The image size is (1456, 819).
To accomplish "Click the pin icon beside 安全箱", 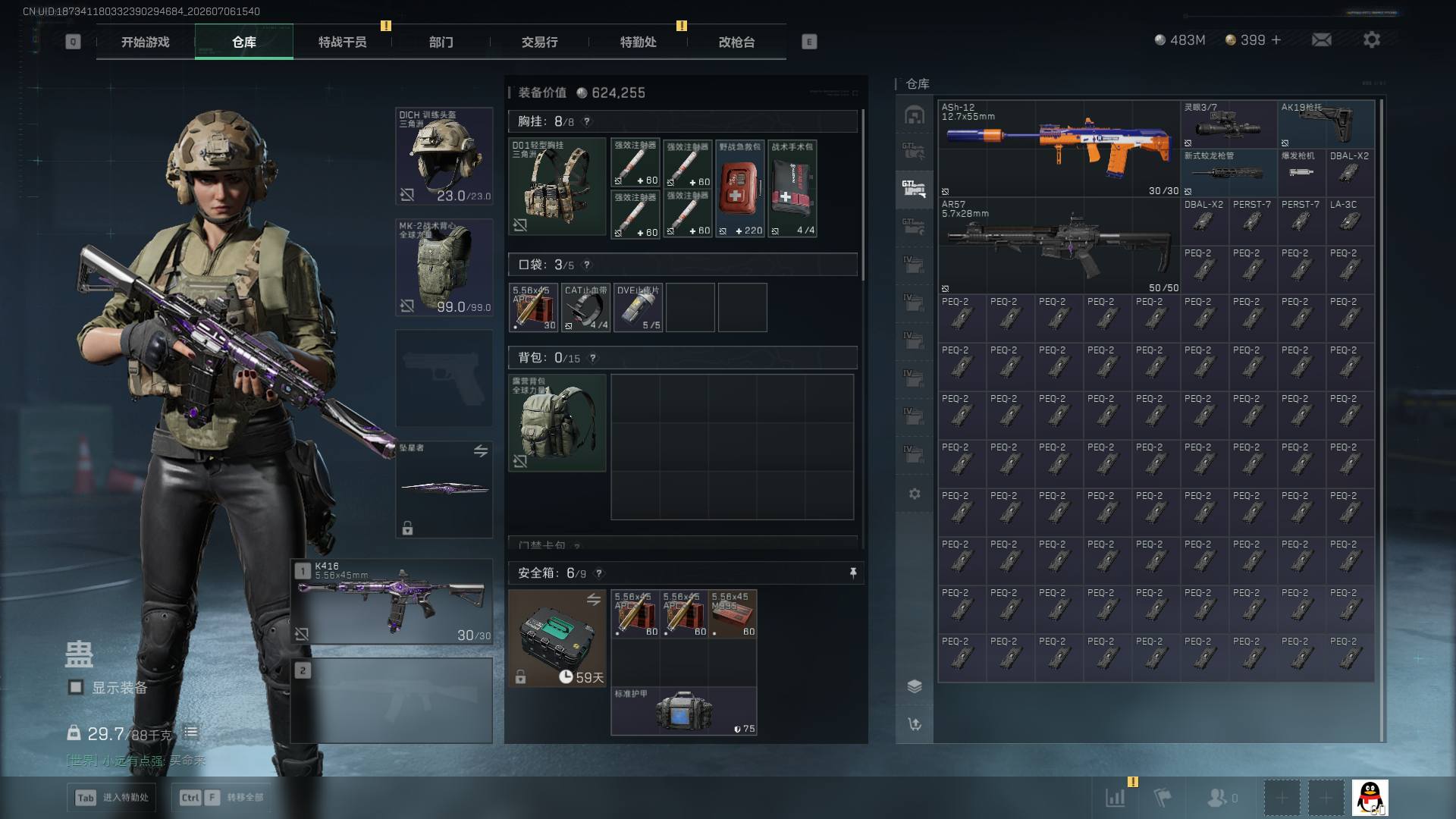I will click(853, 573).
